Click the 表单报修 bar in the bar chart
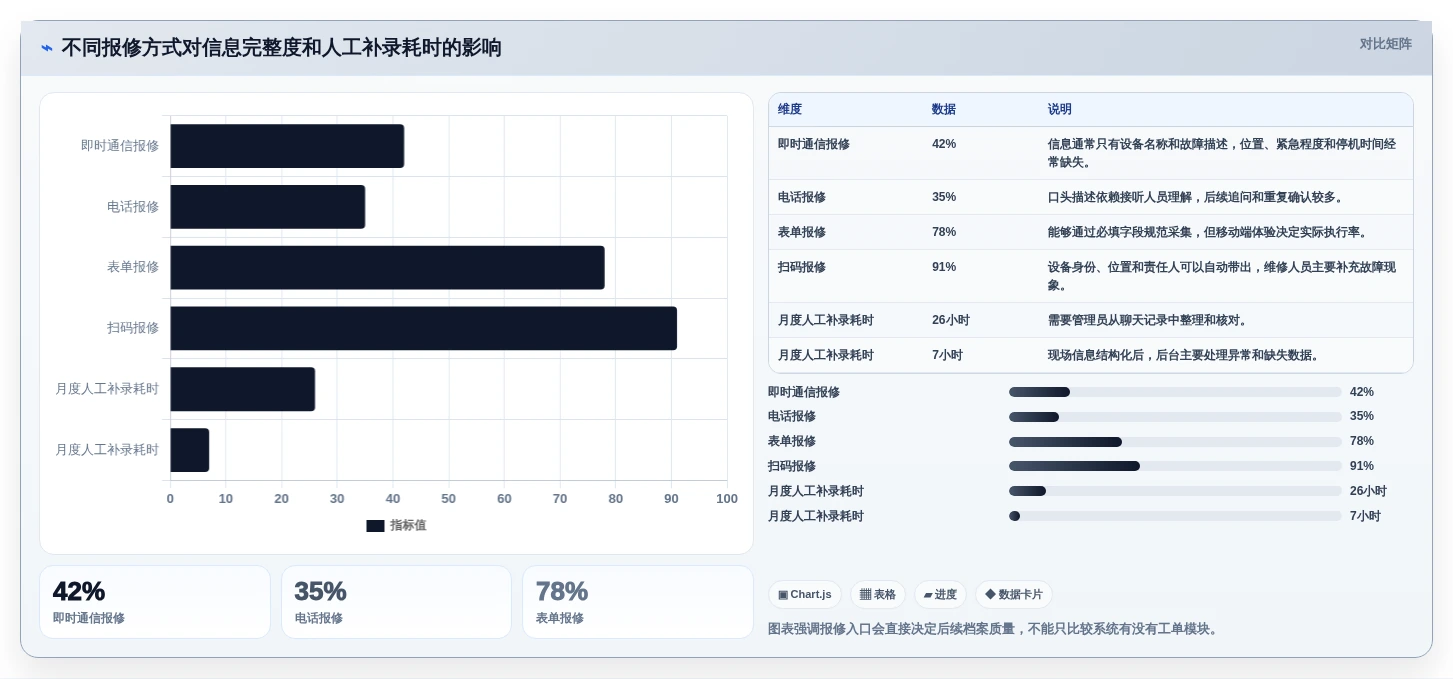 387,268
